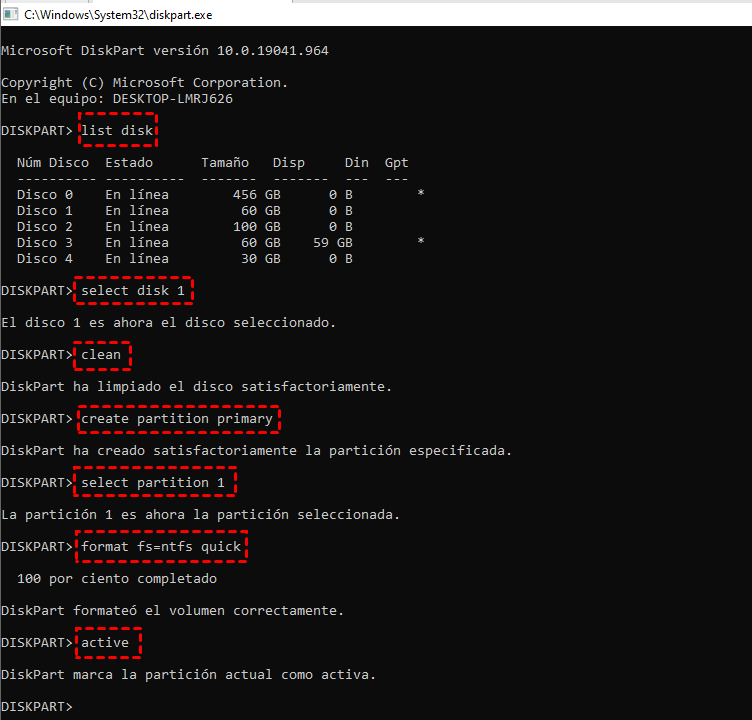Screen dimensions: 752x720
Task: Click 'DiskPart ha creado satisfactoriamente la partición especificada.'
Action: [257, 451]
